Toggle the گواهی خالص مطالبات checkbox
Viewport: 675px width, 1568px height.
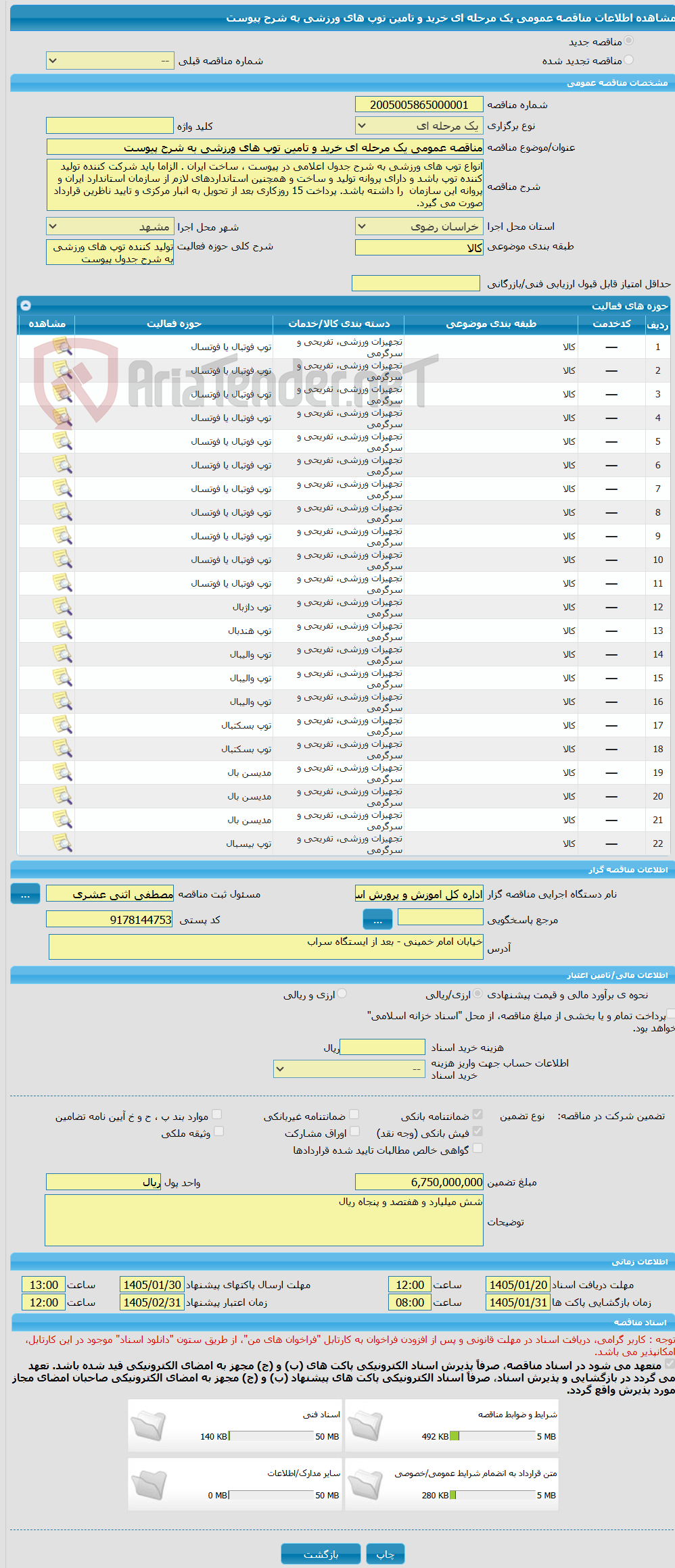[x=478, y=1148]
